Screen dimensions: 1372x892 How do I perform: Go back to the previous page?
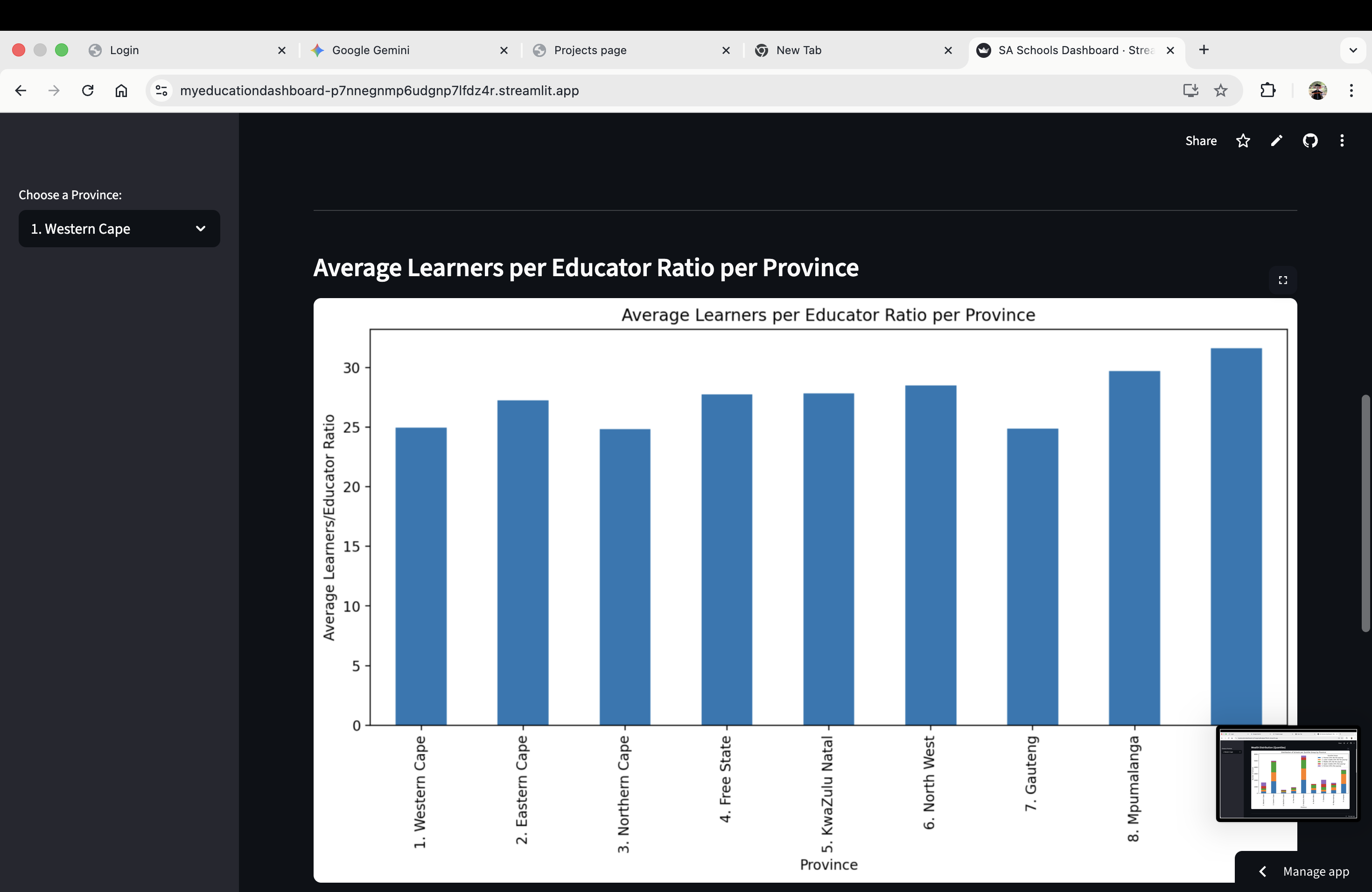pos(21,91)
